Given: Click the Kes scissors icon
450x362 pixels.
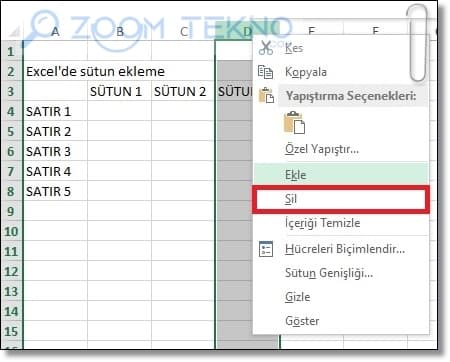Looking at the screenshot, I should click(x=266, y=48).
